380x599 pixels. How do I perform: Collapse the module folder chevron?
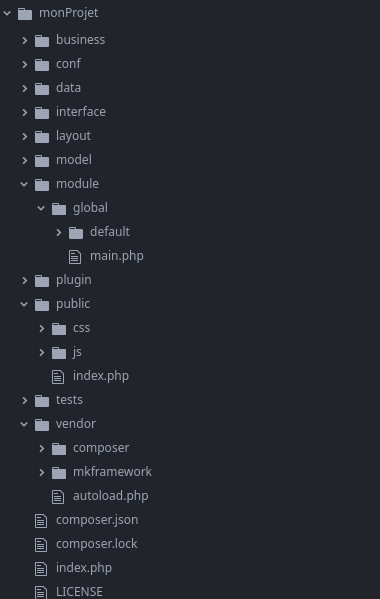[x=24, y=184]
